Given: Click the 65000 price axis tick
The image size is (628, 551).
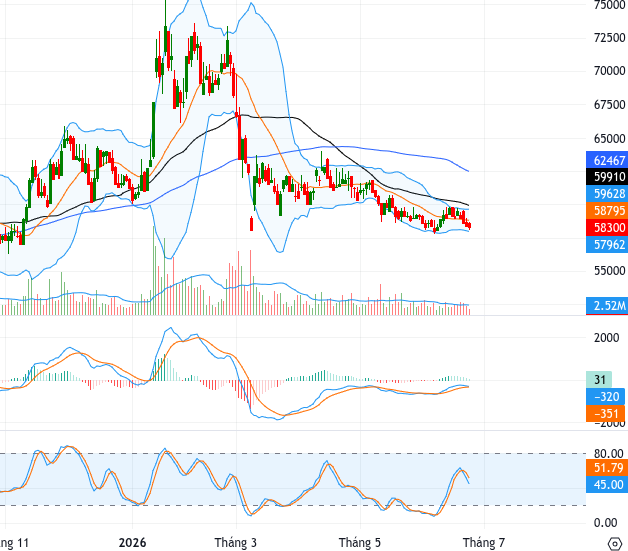Looking at the screenshot, I should (x=610, y=139).
